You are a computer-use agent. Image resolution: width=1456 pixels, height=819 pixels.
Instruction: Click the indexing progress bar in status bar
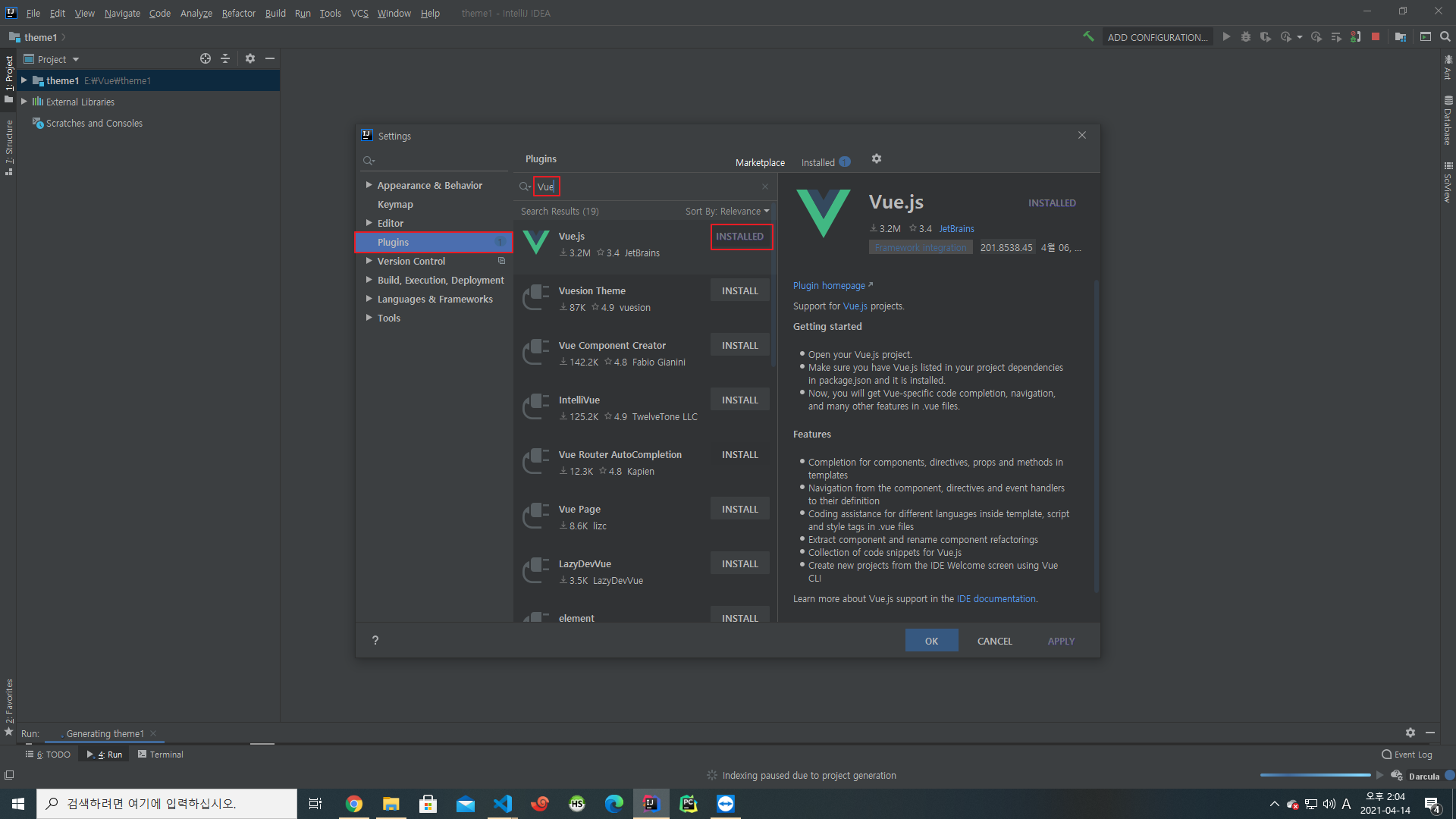click(1315, 775)
